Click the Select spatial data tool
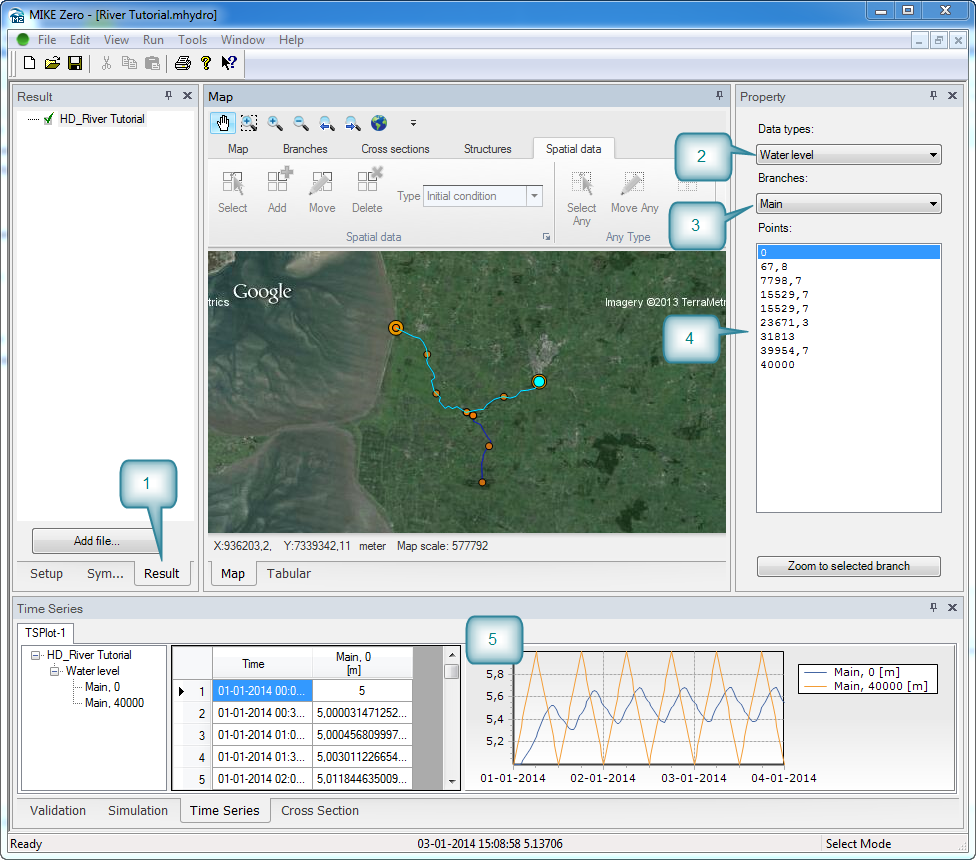976x860 pixels. click(x=233, y=192)
